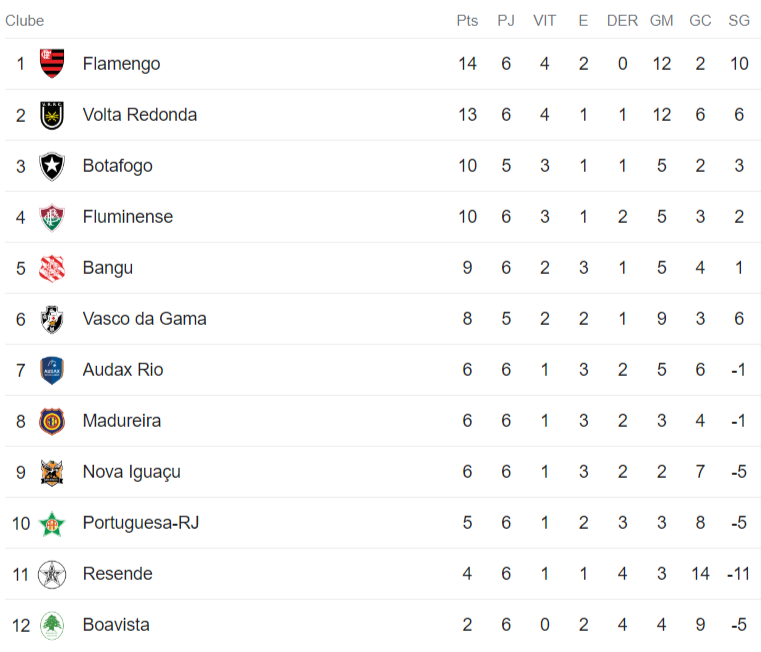The width and height of the screenshot is (761, 652).
Task: Open the Flamengo team link
Action: point(121,64)
